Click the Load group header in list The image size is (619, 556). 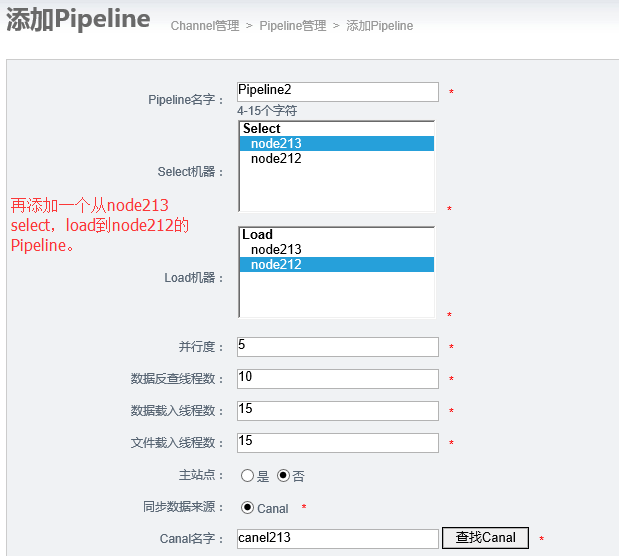[258, 235]
